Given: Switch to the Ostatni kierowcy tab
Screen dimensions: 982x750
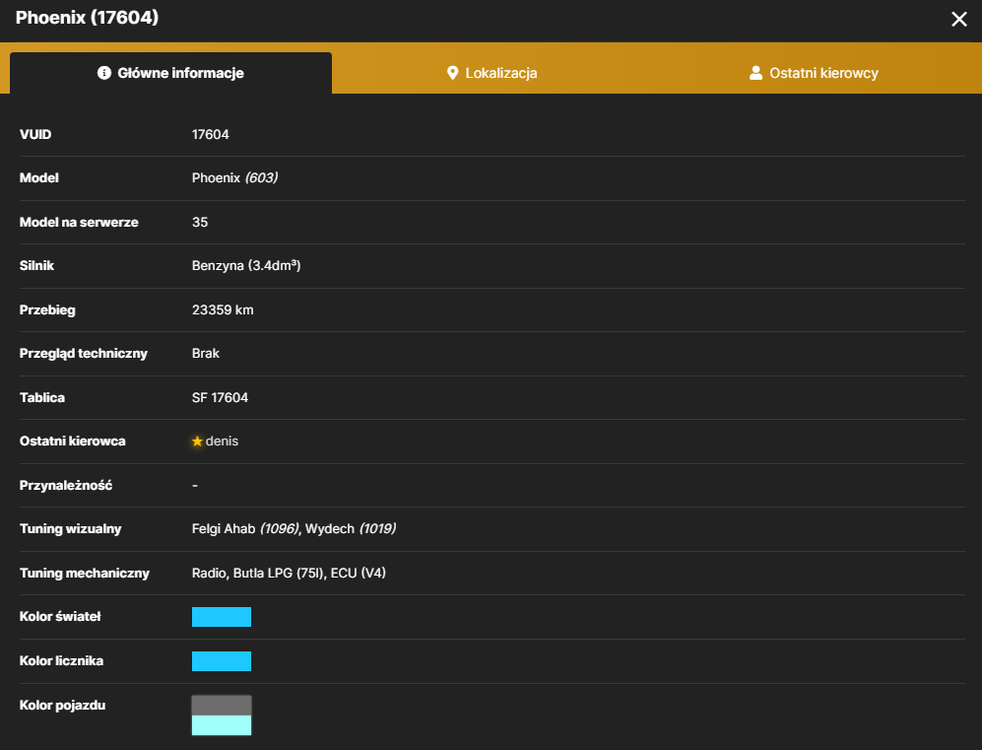Looking at the screenshot, I should click(x=814, y=73).
